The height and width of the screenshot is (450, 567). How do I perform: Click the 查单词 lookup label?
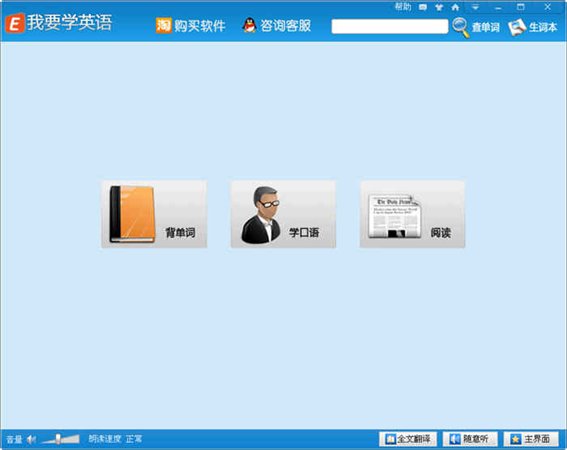[486, 27]
